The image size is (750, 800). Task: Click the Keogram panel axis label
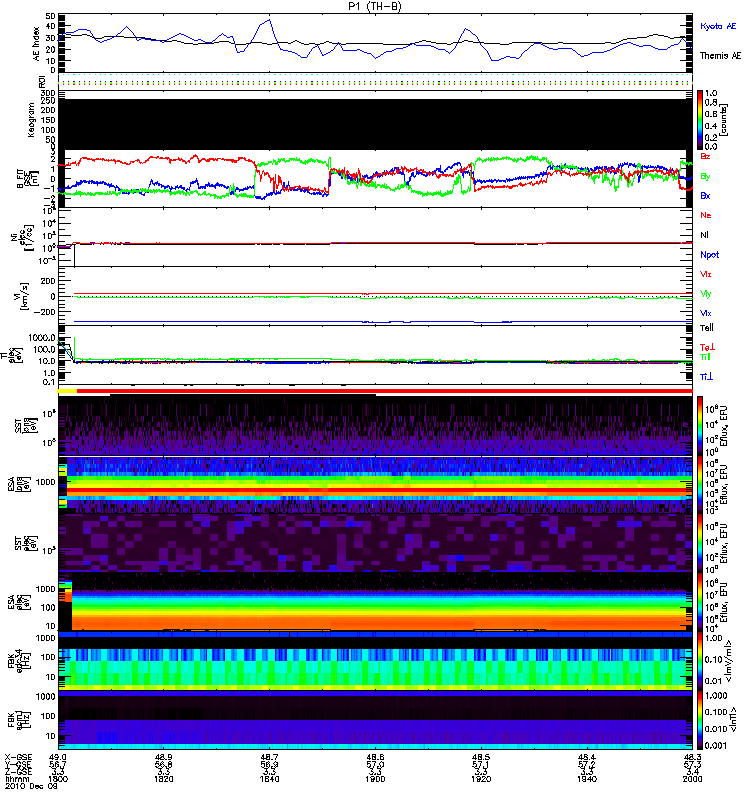(x=31, y=120)
